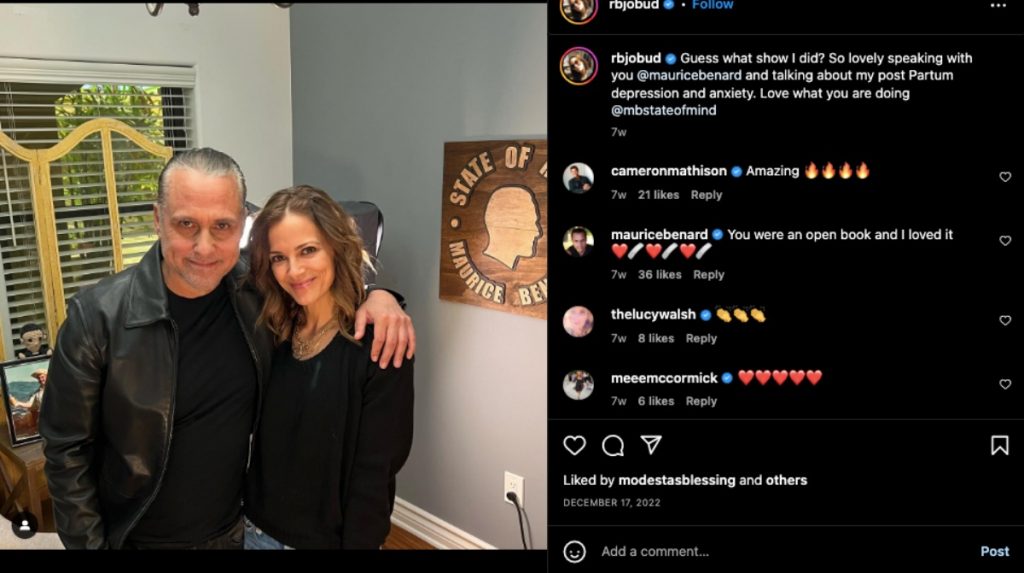Post the comment

pos(994,551)
